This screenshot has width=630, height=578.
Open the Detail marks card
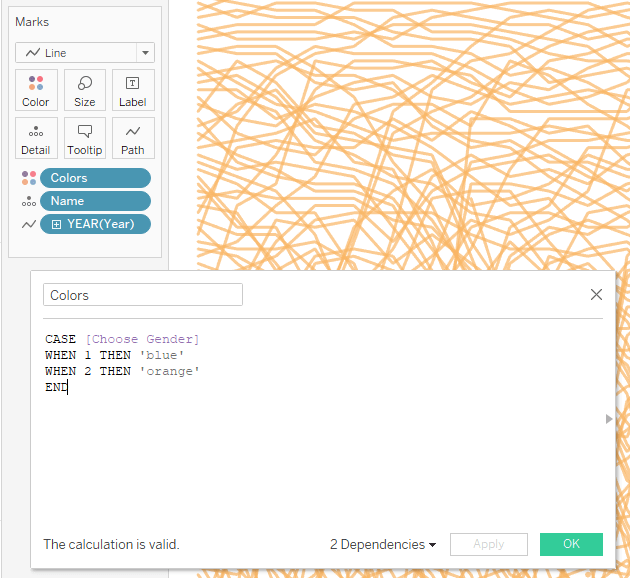36,138
